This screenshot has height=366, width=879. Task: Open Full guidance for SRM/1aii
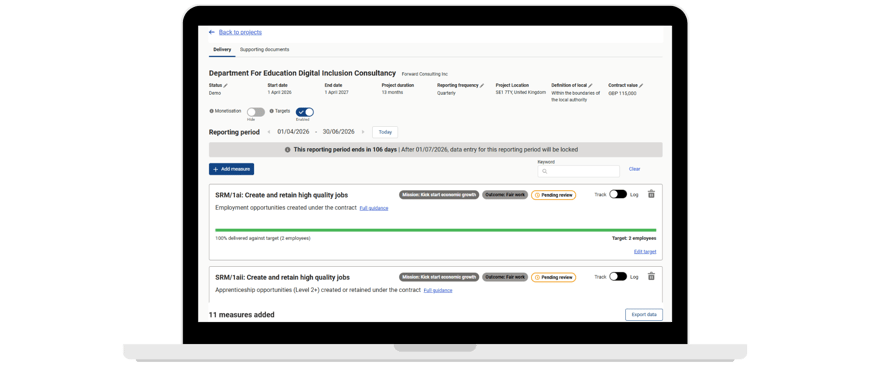(438, 290)
